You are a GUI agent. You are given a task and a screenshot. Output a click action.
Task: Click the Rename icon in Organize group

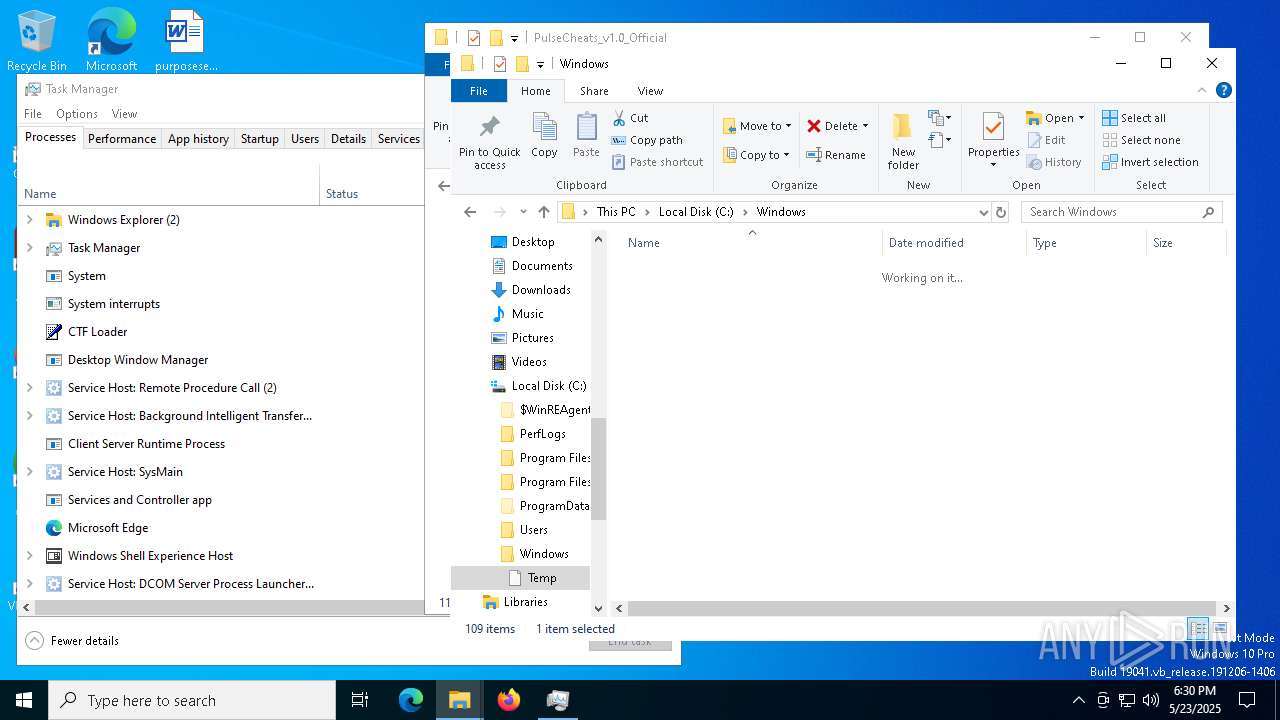[x=815, y=155]
